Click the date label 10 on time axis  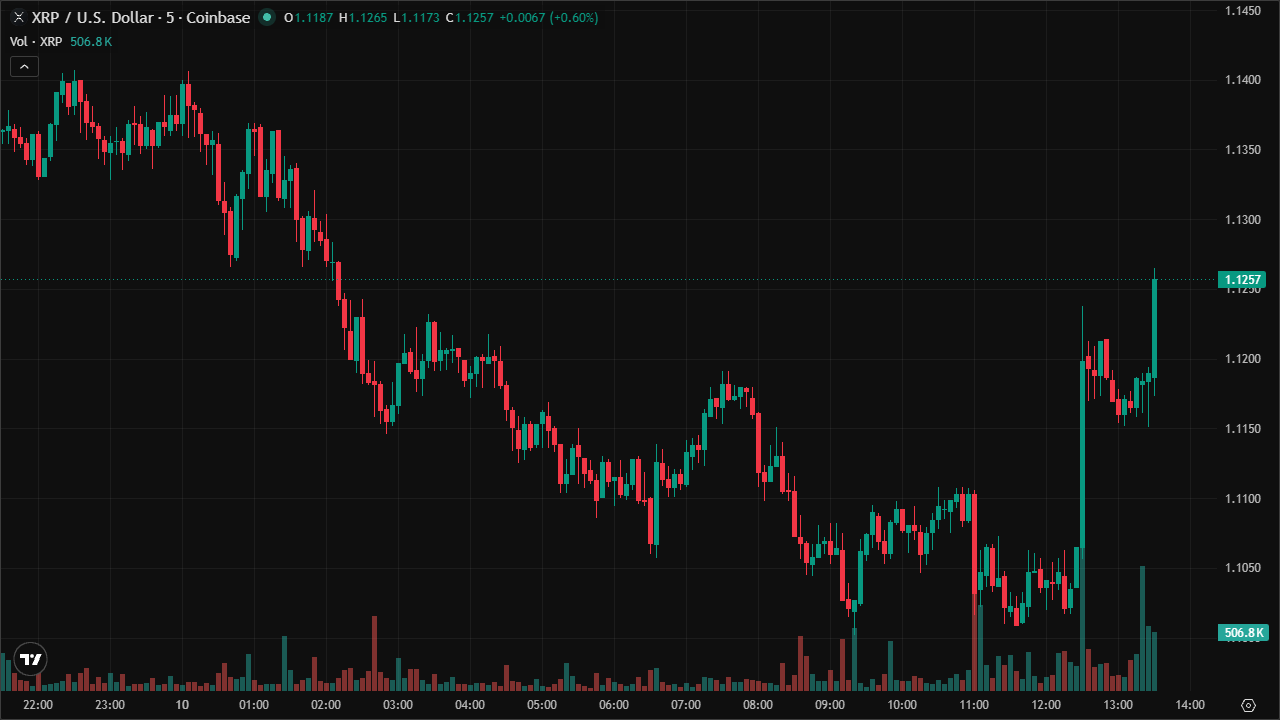tap(182, 705)
